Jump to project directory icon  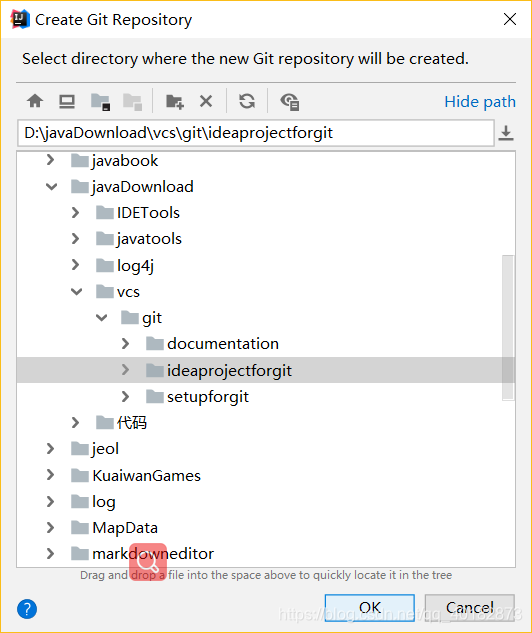tap(100, 102)
